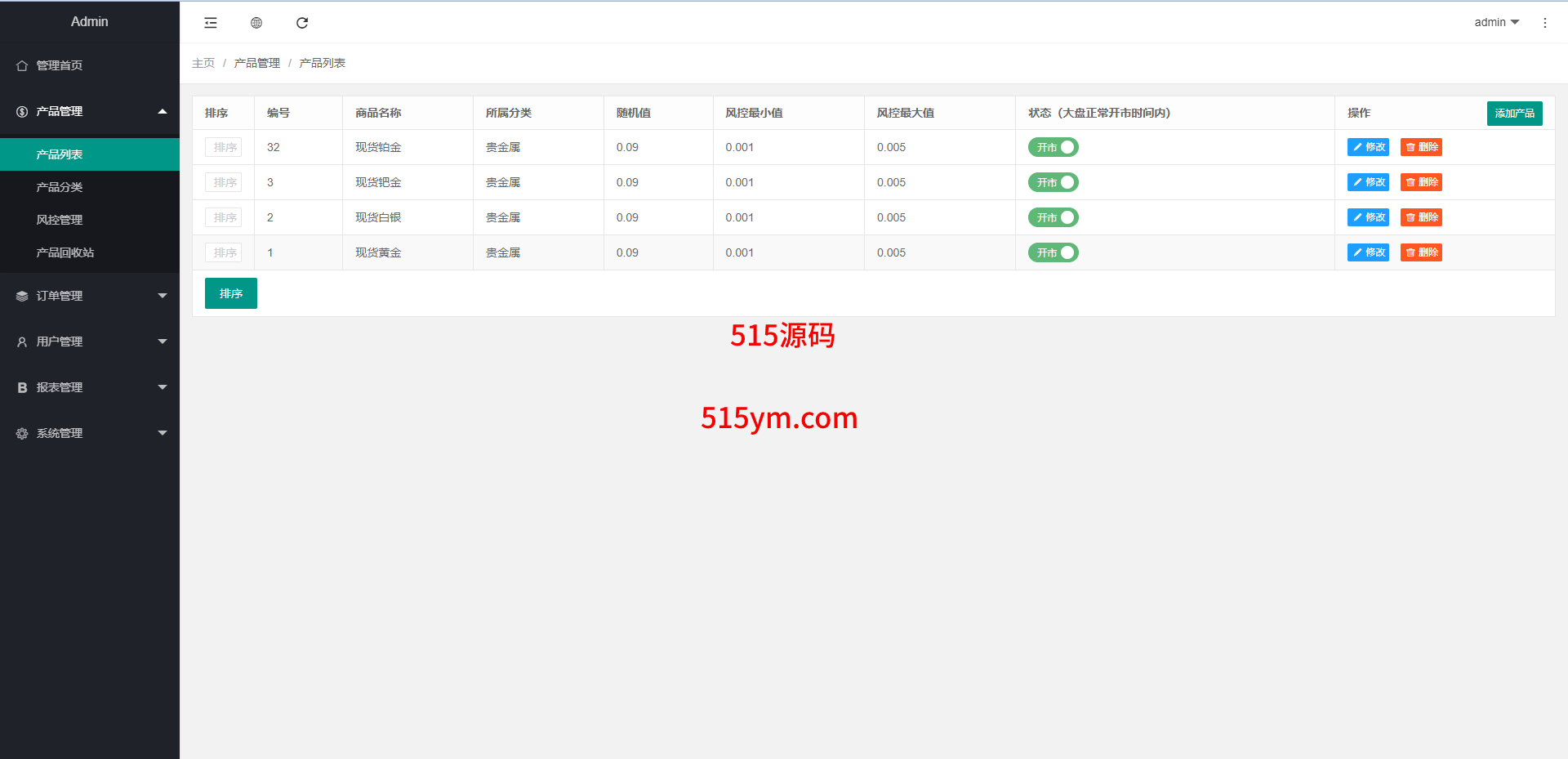Disable 开市 status for 现货黄金
Image resolution: width=1568 pixels, height=759 pixels.
coord(1053,252)
